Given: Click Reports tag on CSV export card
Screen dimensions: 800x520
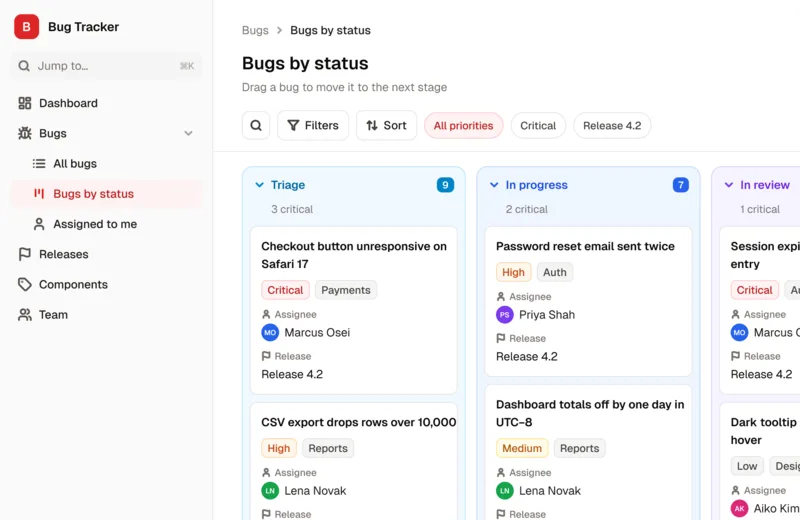Looking at the screenshot, I should [328, 448].
